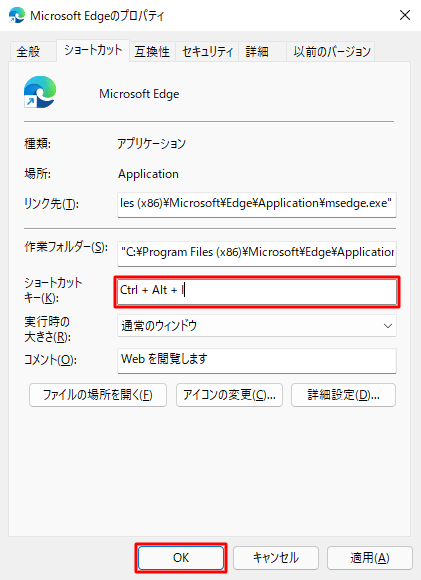Click the 種類: label
This screenshot has width=421, height=580.
pyautogui.click(x=37, y=144)
